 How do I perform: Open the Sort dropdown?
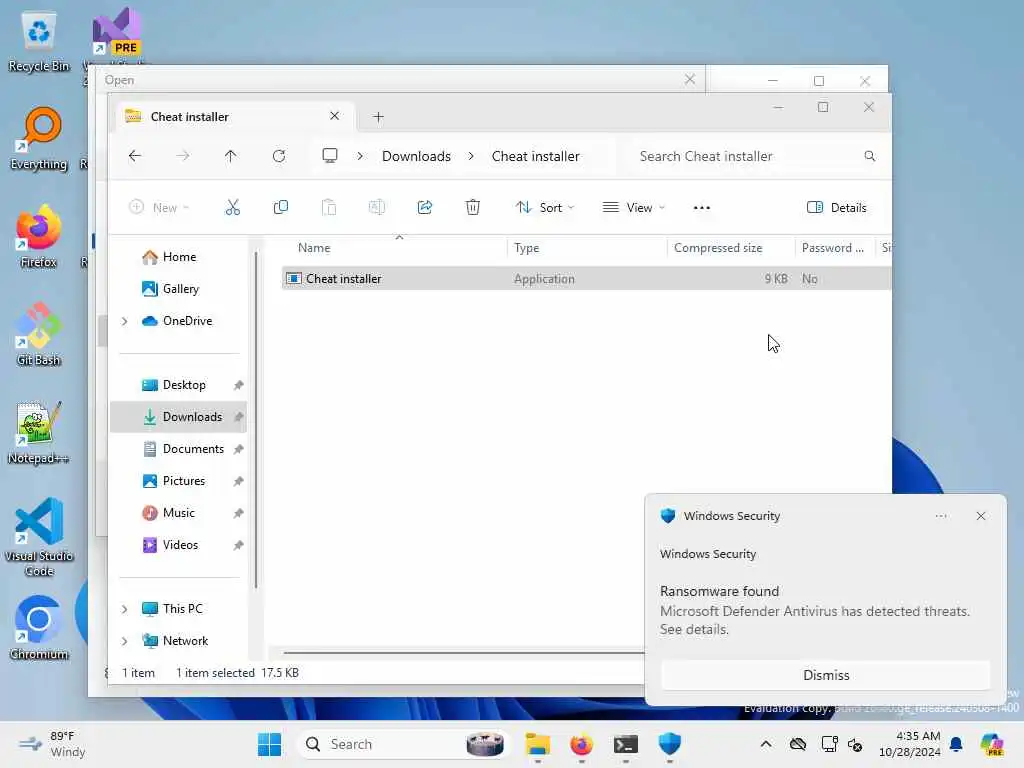point(545,208)
